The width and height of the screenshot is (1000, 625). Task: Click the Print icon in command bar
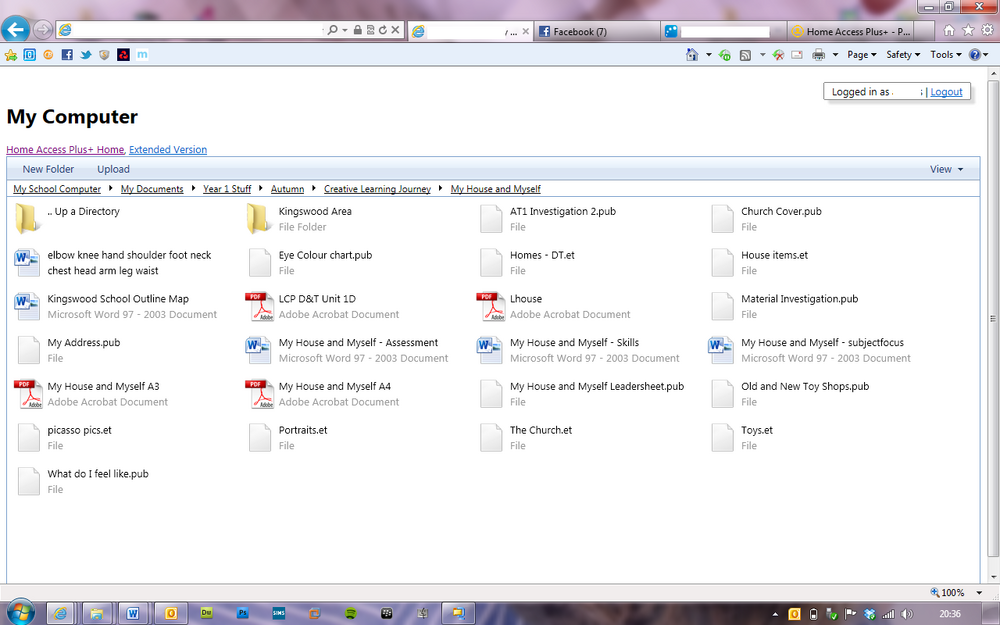click(819, 55)
